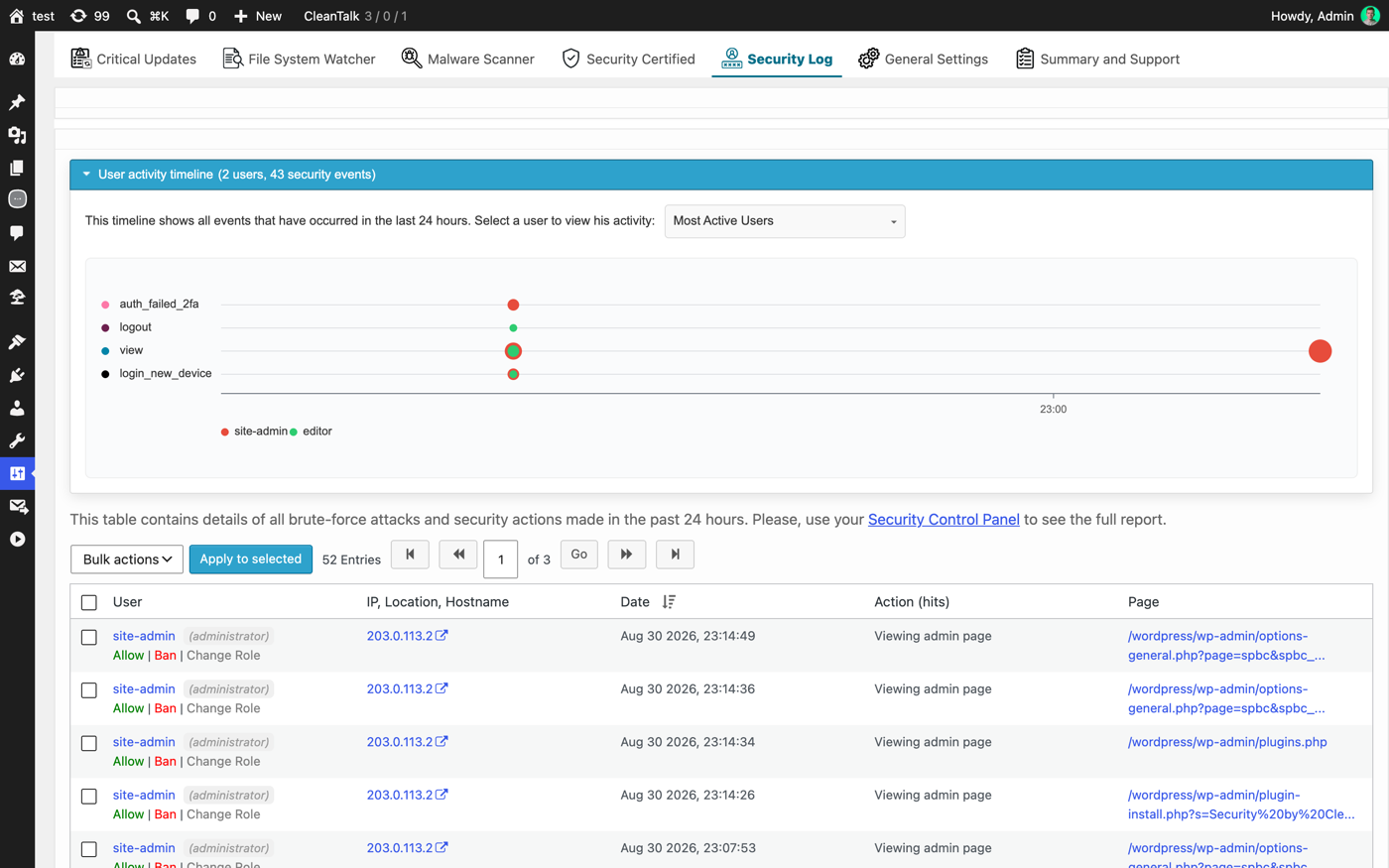
Task: Open external lookup icon for 23:14:49 IP
Action: (x=442, y=636)
